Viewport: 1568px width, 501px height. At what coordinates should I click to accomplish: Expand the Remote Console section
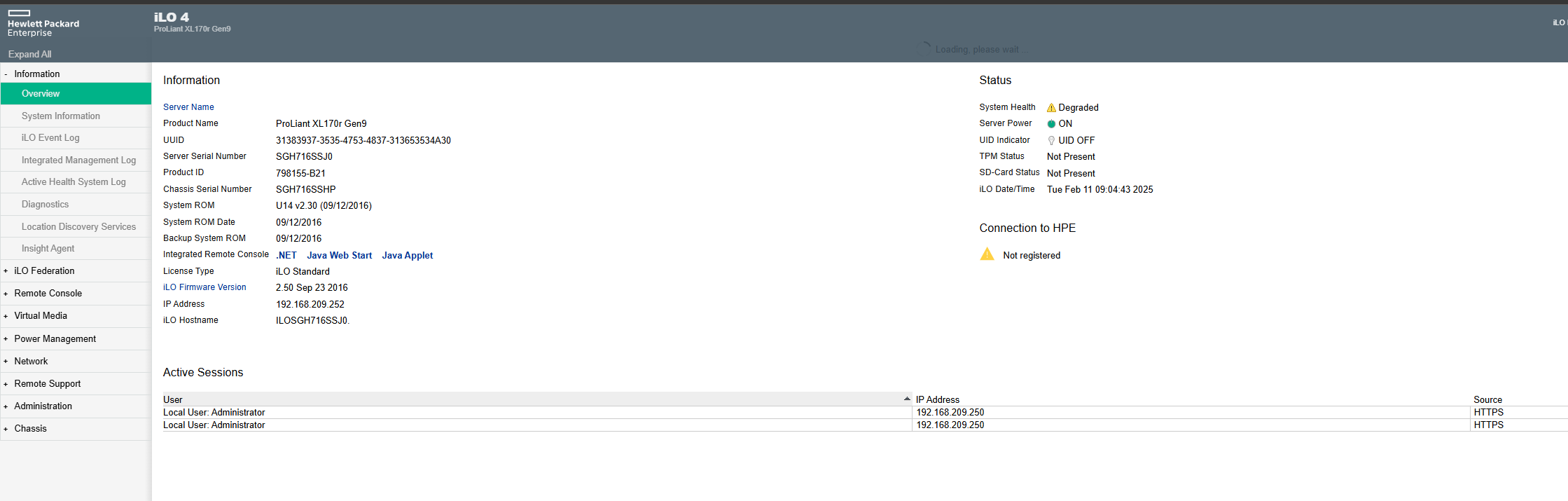(x=6, y=294)
